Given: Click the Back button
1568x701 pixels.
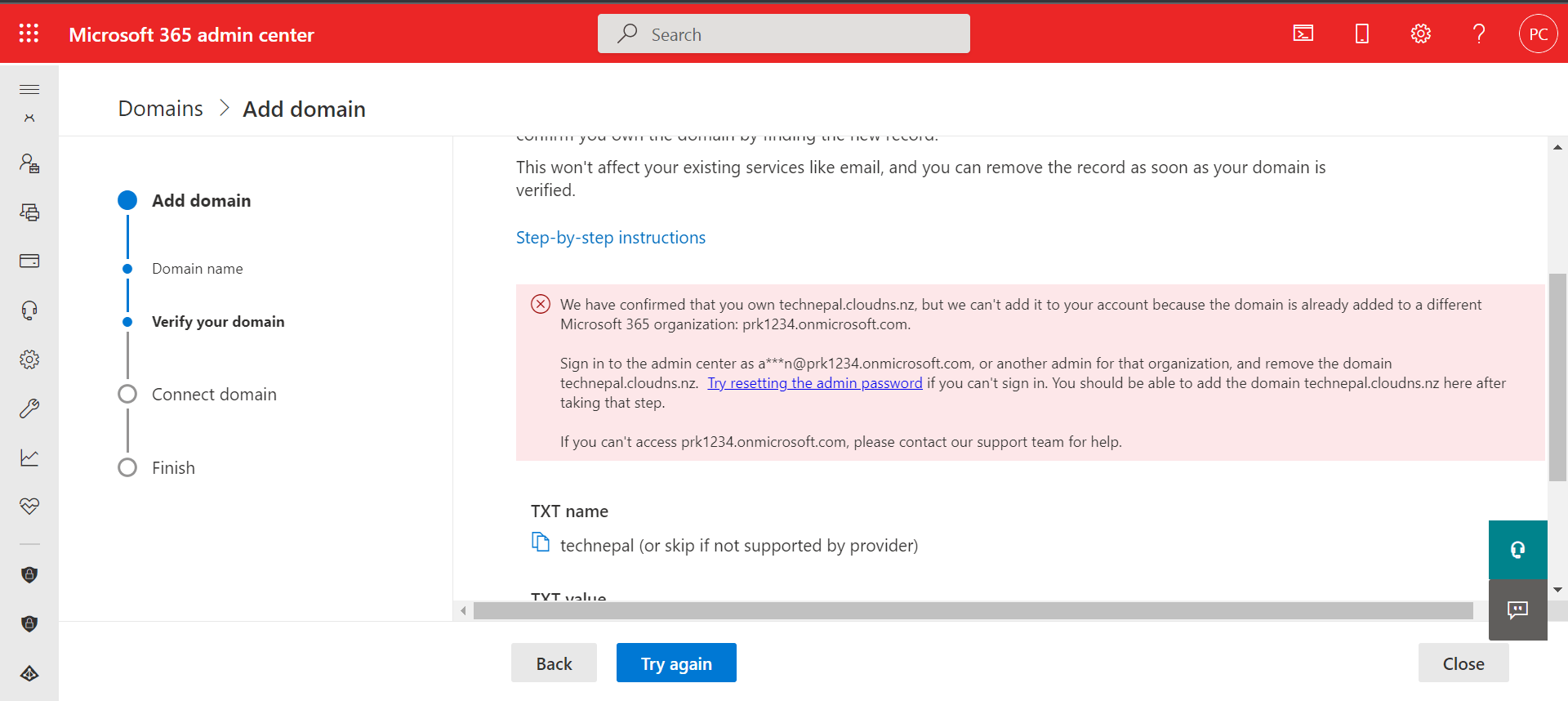Looking at the screenshot, I should coord(554,663).
